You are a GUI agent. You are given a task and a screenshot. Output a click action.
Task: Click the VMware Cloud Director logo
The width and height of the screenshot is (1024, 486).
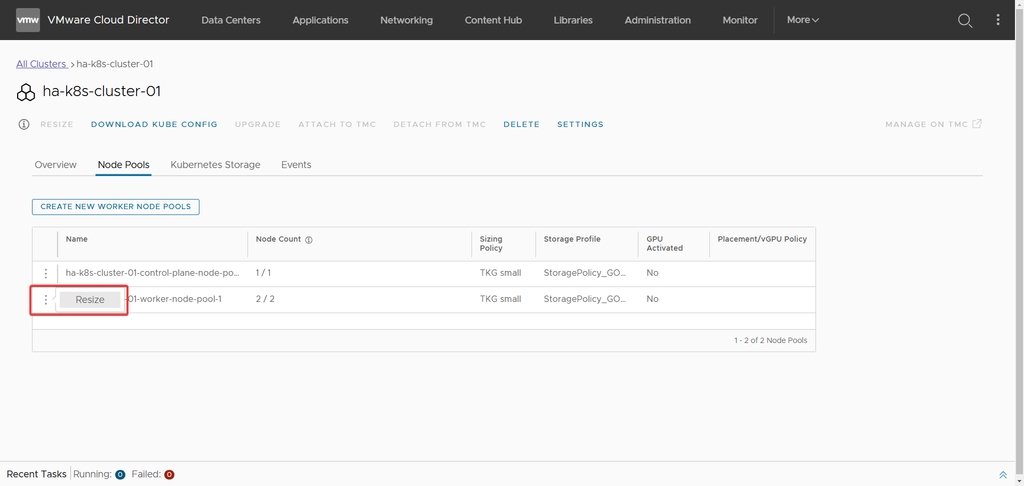point(28,20)
